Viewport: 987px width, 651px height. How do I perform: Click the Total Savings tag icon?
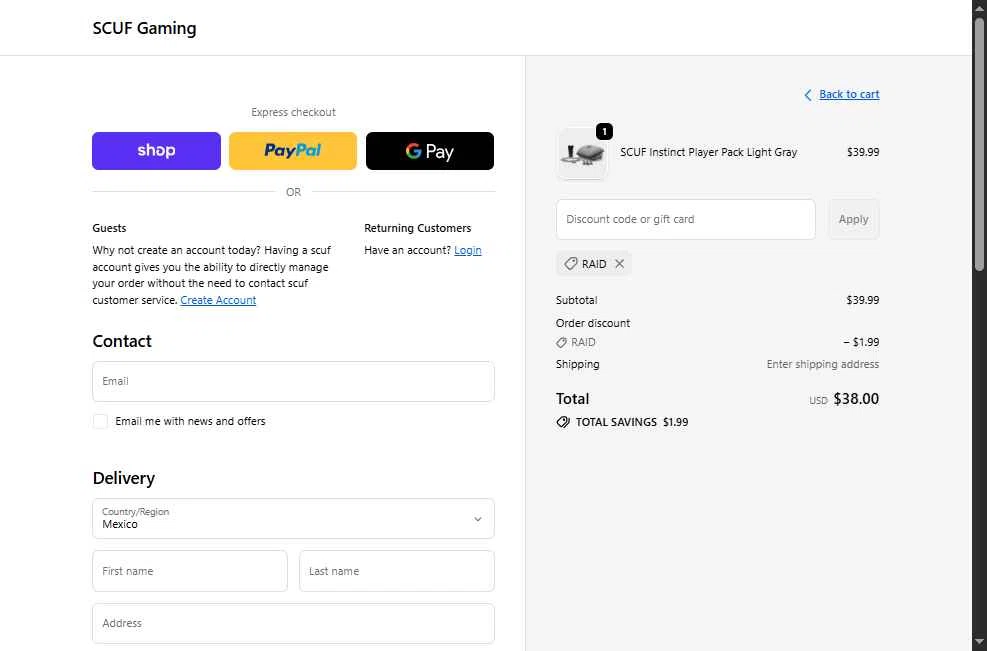(x=563, y=422)
